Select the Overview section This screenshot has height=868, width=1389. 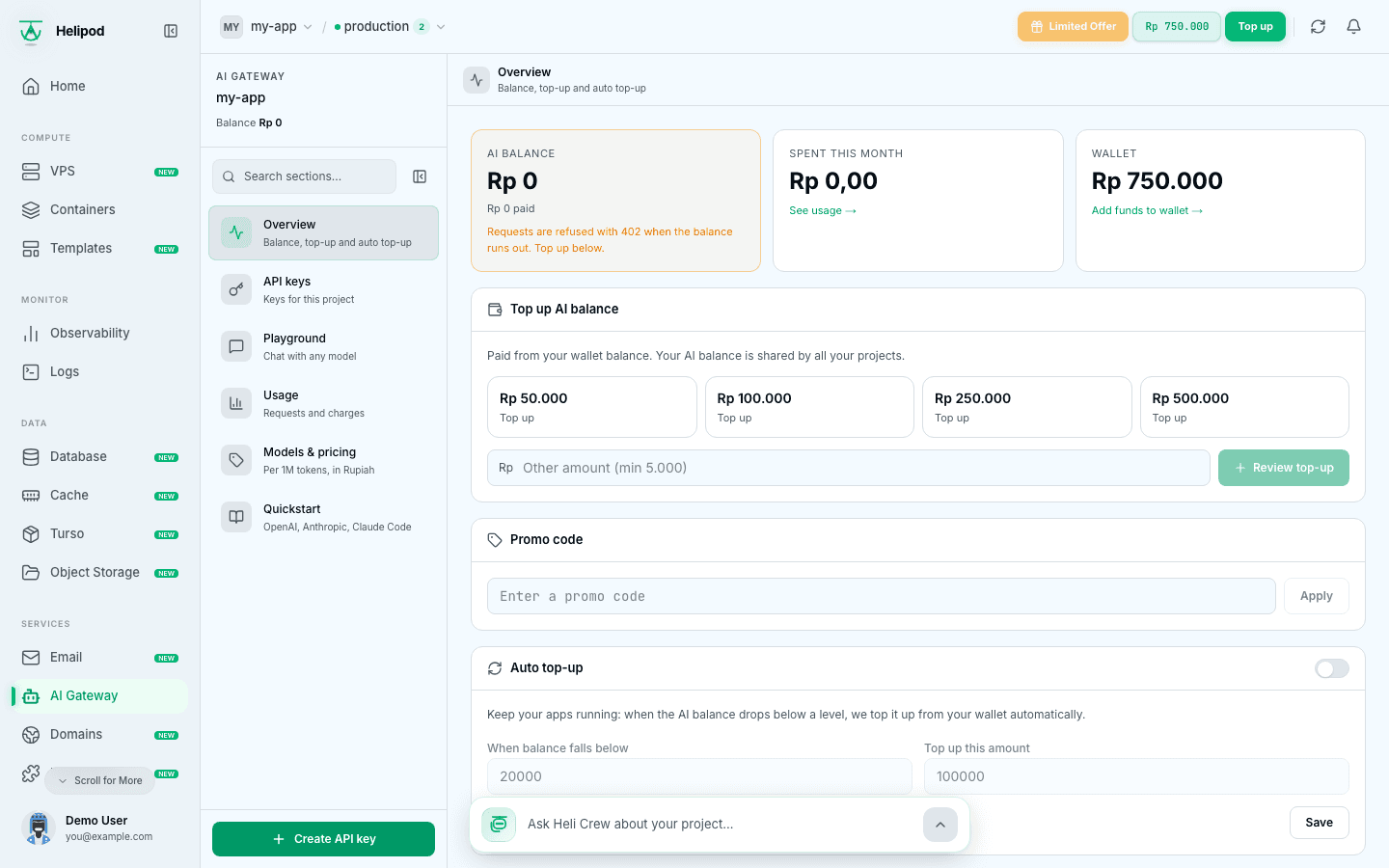tap(323, 232)
